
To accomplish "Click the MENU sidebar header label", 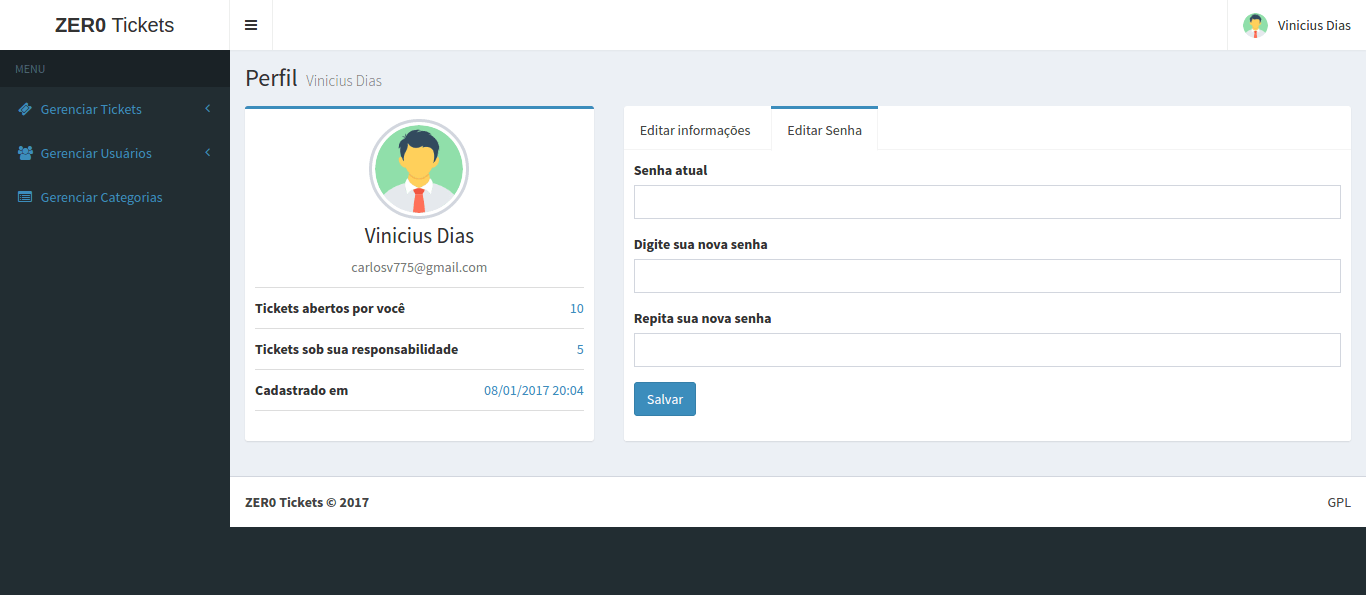I will click(30, 69).
